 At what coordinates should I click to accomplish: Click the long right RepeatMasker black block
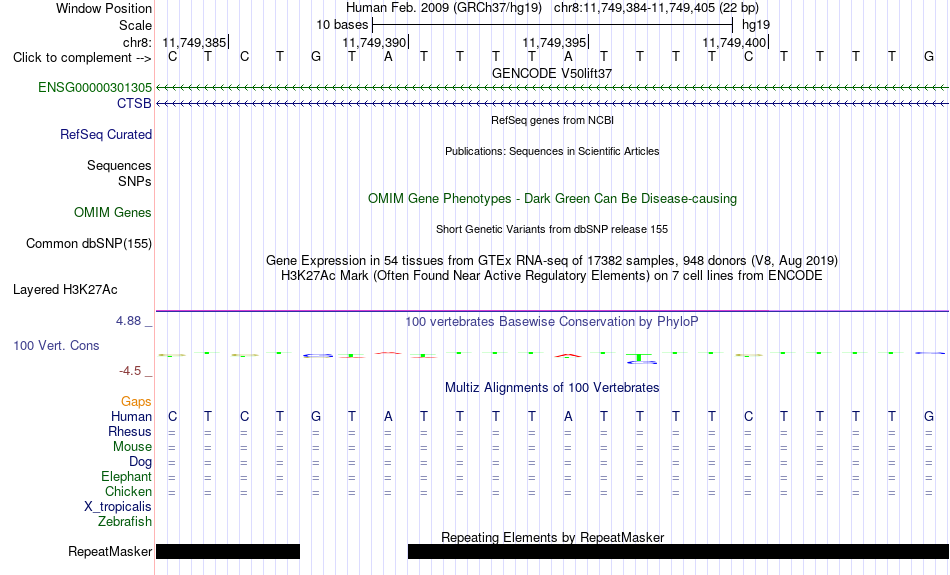tap(679, 551)
